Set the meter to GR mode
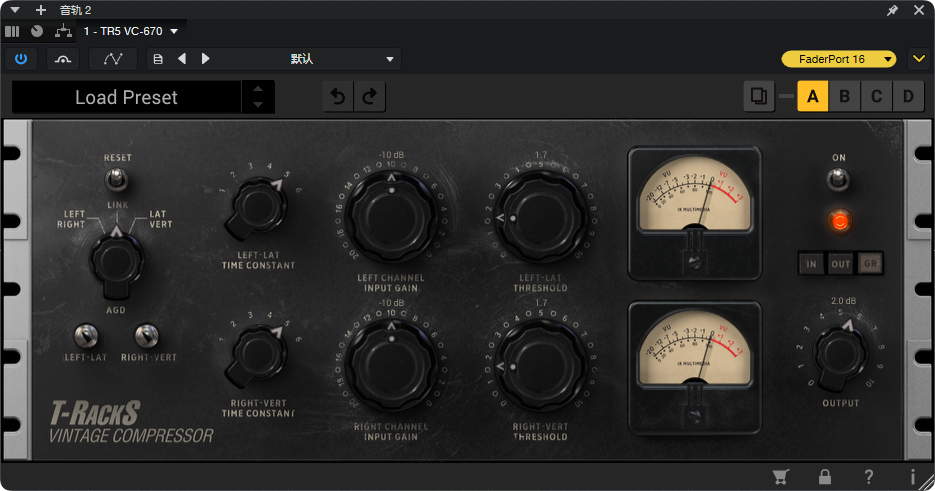This screenshot has height=491, width=935. pos(870,264)
